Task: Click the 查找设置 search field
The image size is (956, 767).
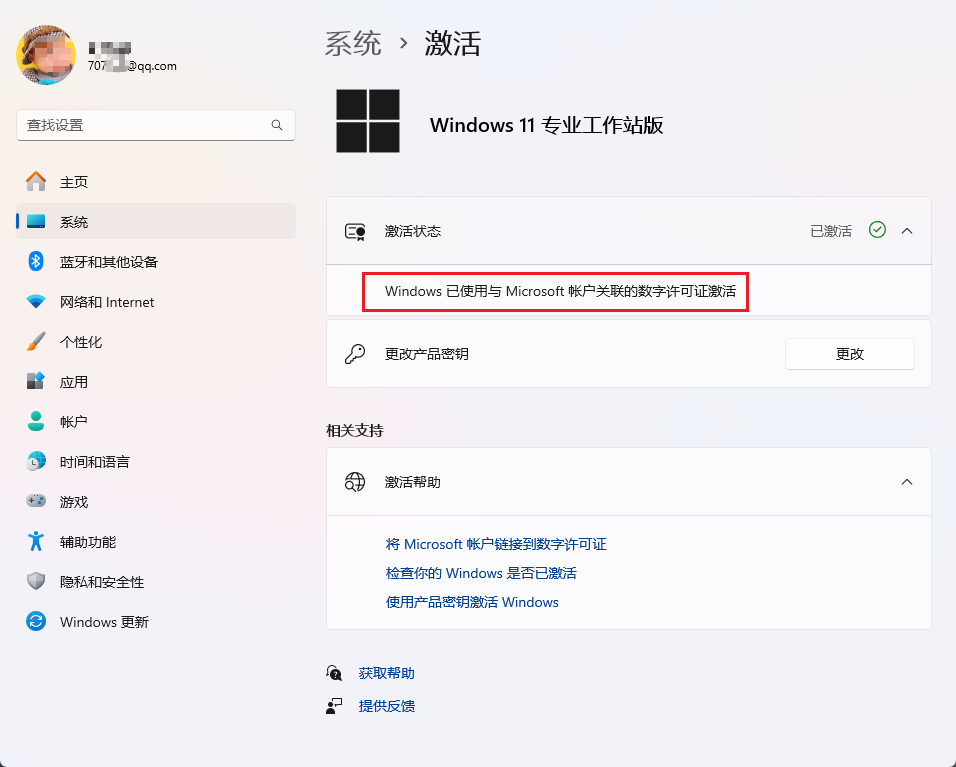Action: (156, 125)
